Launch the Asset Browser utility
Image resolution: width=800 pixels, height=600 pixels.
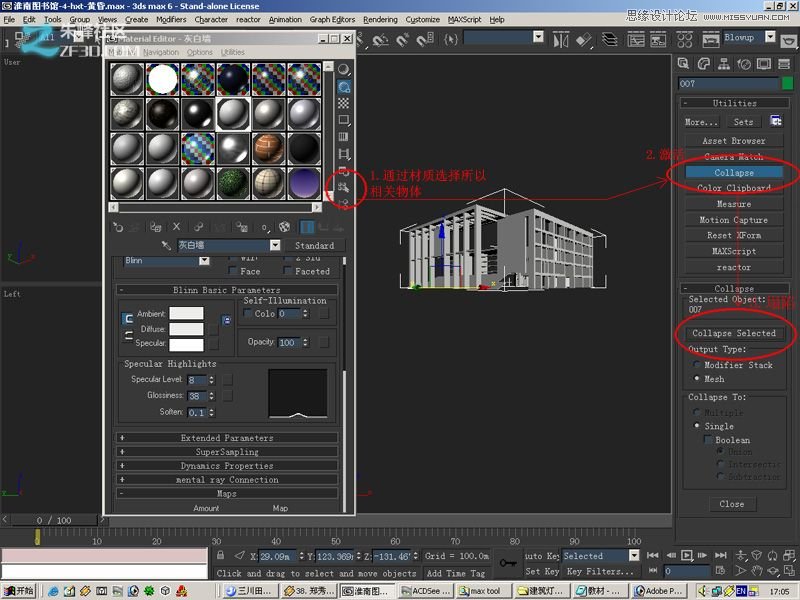[733, 140]
